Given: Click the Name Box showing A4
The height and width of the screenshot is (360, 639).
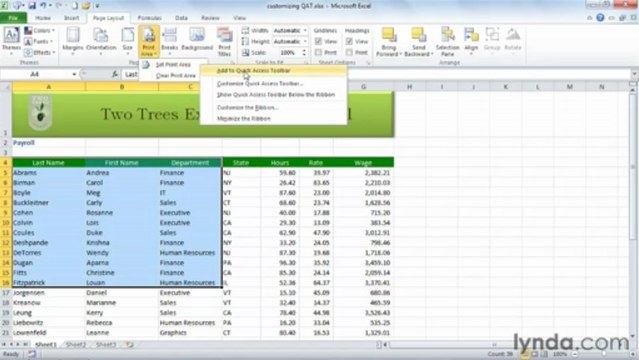Looking at the screenshot, I should pyautogui.click(x=35, y=74).
